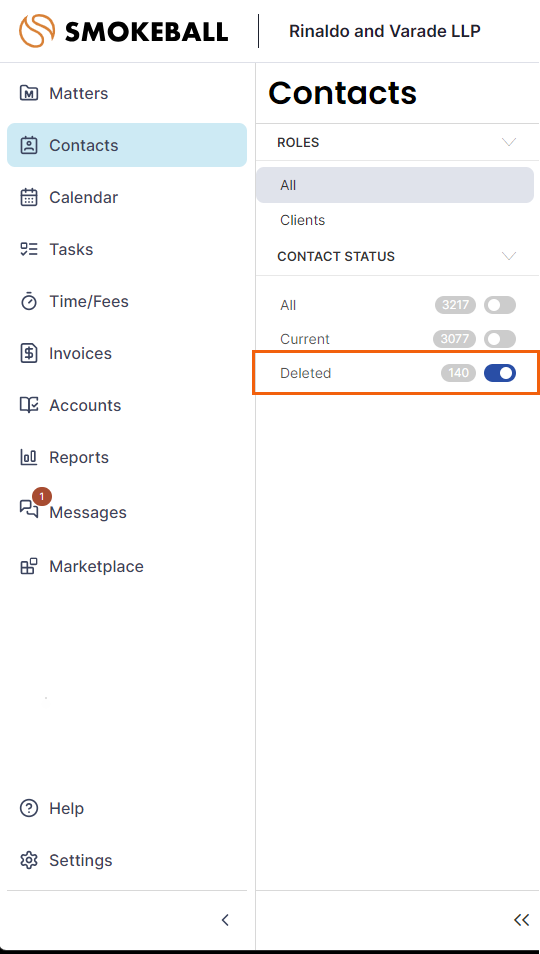540x954 pixels.
Task: Collapse the Contacts filter panel double arrow
Action: coord(521,920)
